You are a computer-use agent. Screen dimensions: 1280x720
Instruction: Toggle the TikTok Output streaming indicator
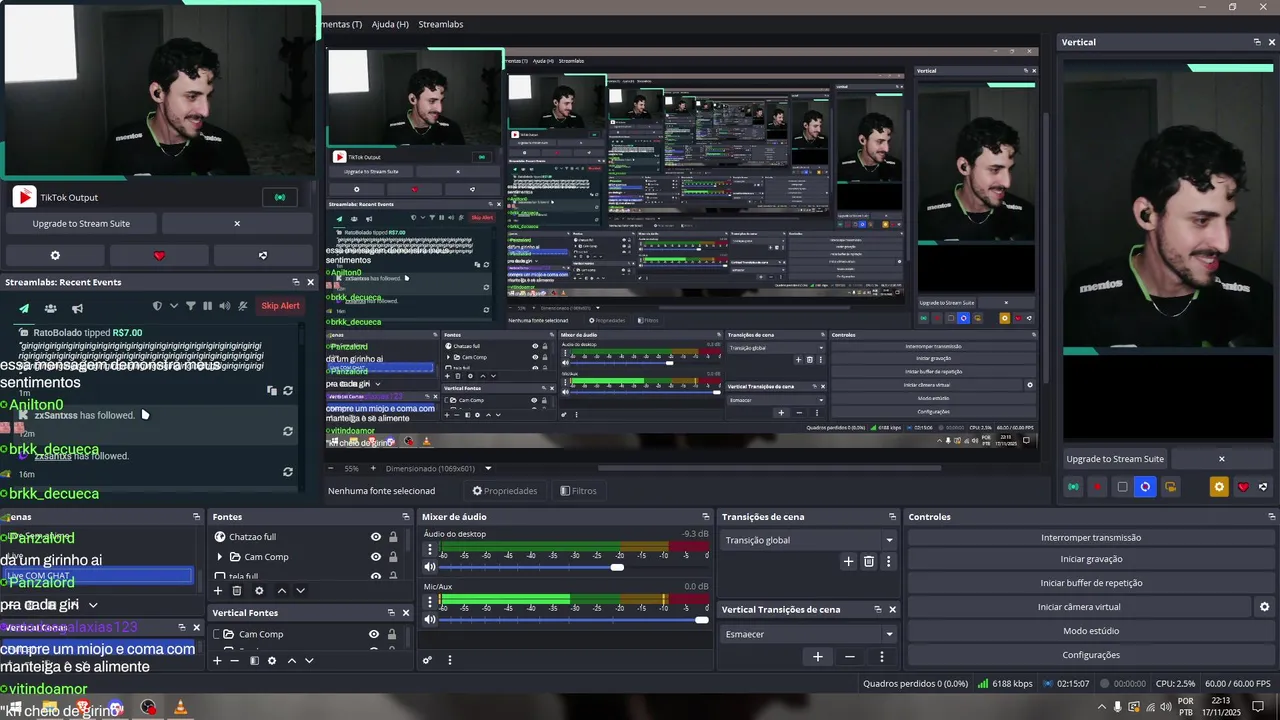pos(280,197)
